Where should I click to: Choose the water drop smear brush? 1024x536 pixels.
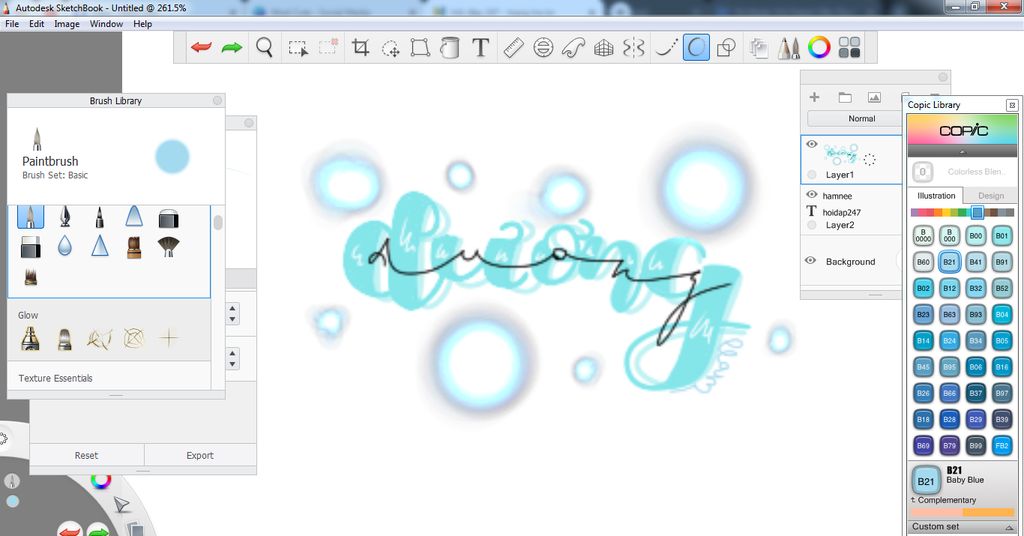[x=65, y=245]
